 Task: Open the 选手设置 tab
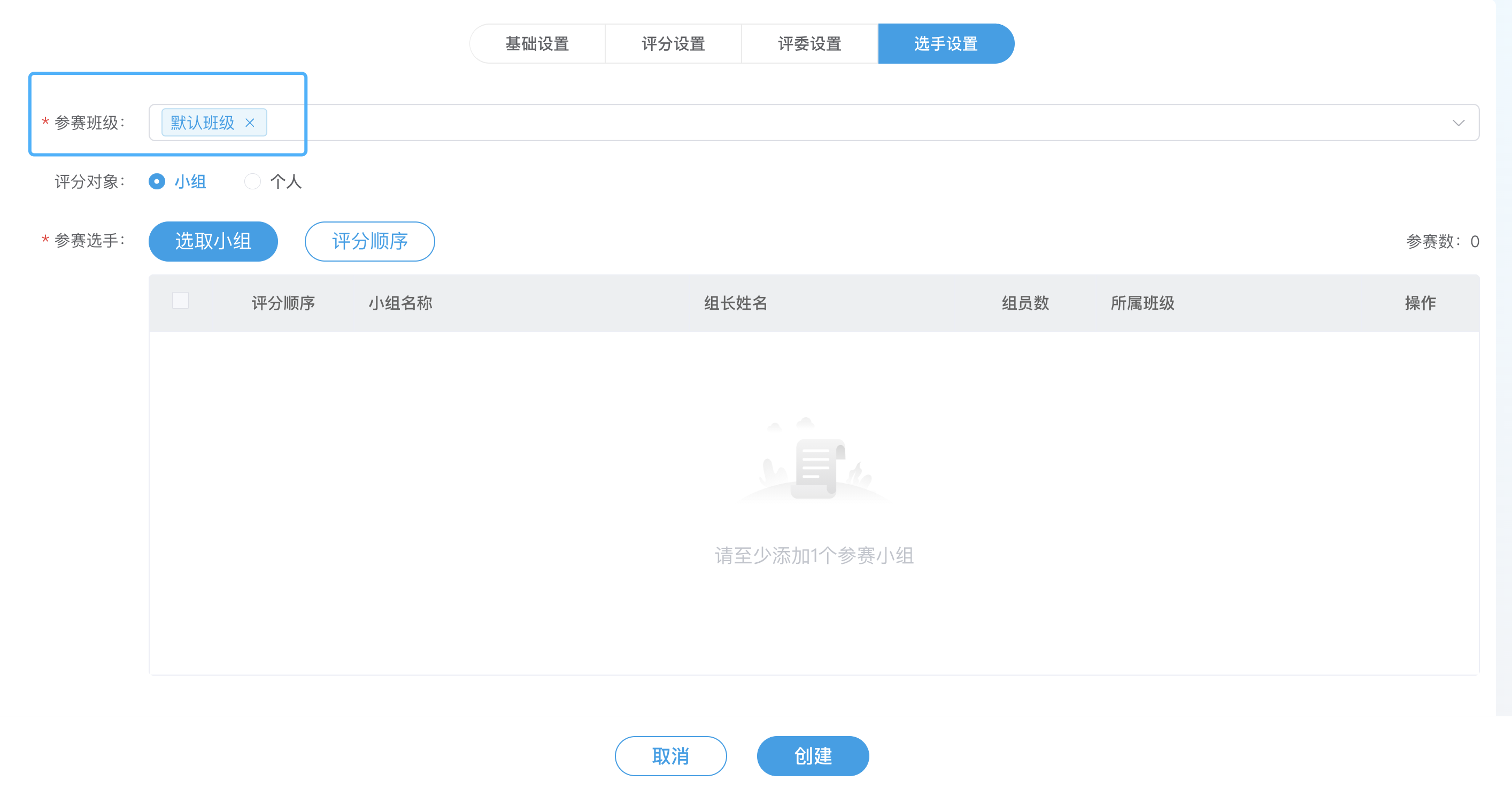tap(946, 43)
